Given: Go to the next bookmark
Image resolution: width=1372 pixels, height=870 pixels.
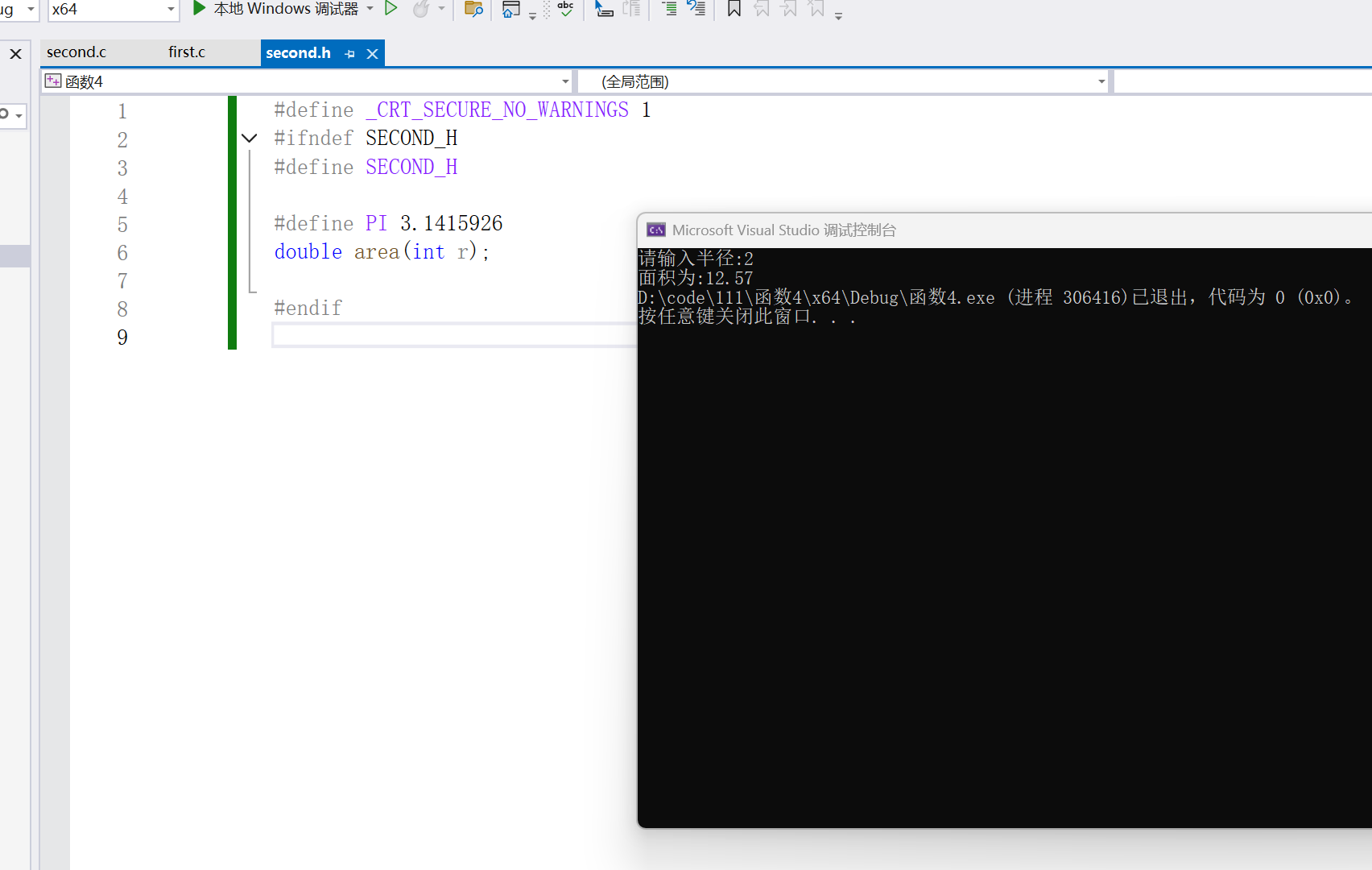Looking at the screenshot, I should [789, 9].
